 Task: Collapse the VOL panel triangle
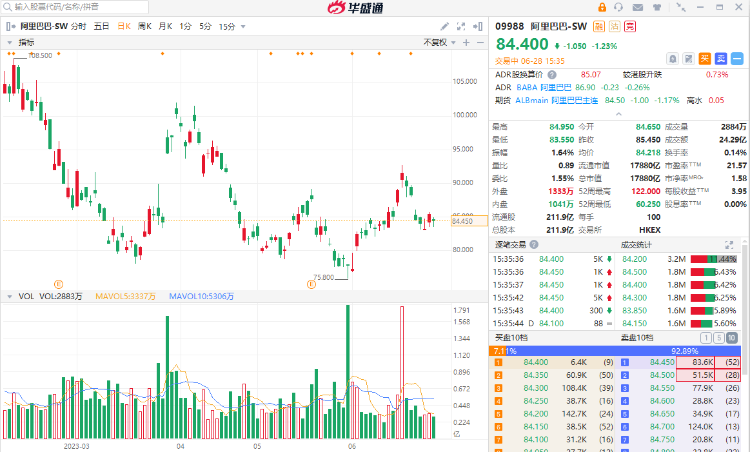click(9, 297)
